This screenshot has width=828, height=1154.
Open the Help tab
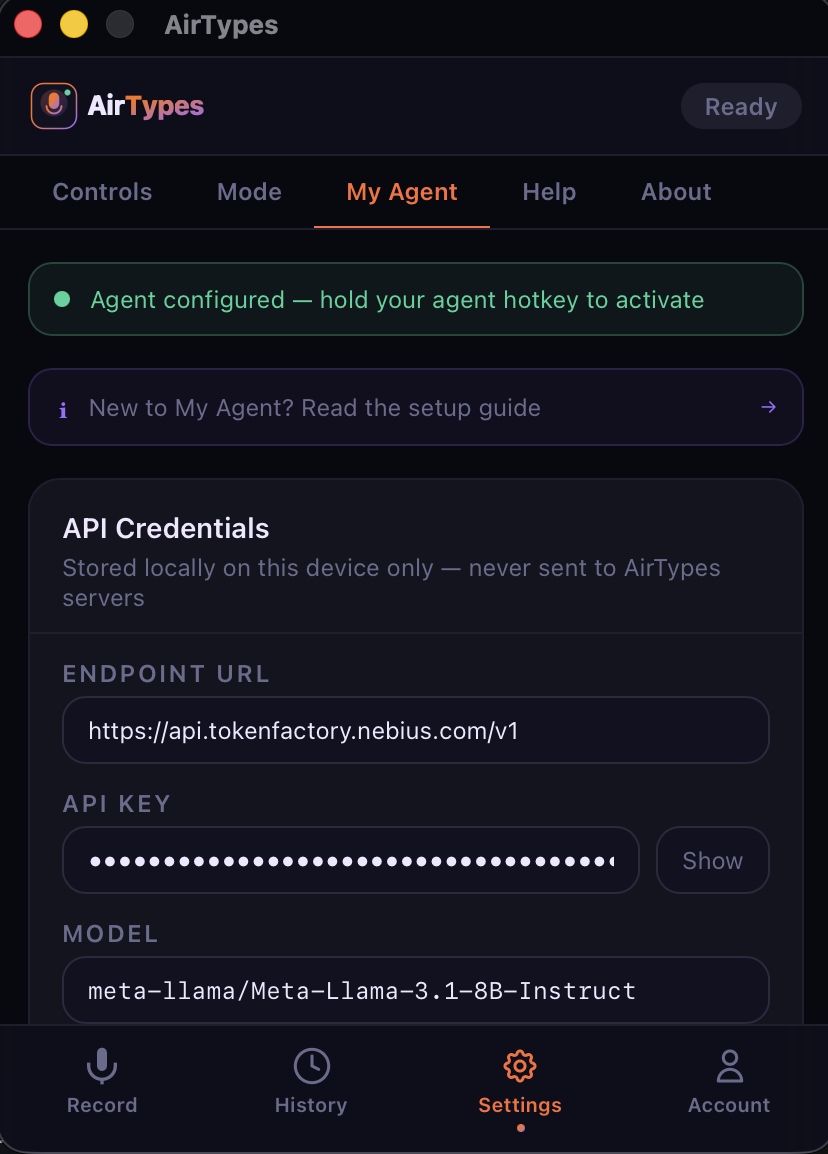[549, 192]
